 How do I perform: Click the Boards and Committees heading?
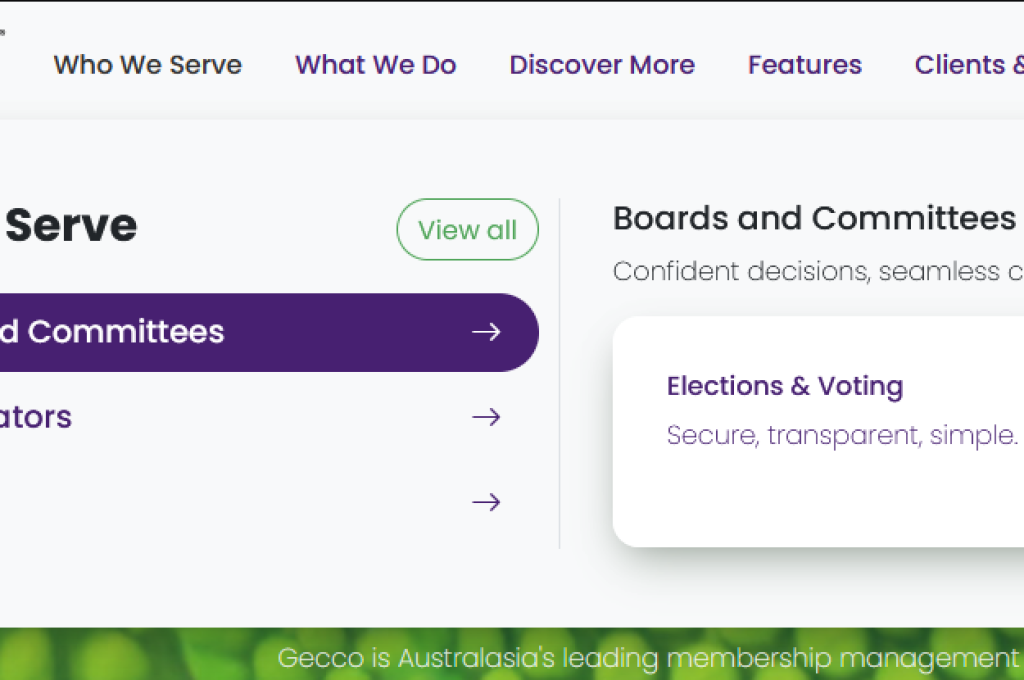pos(814,218)
